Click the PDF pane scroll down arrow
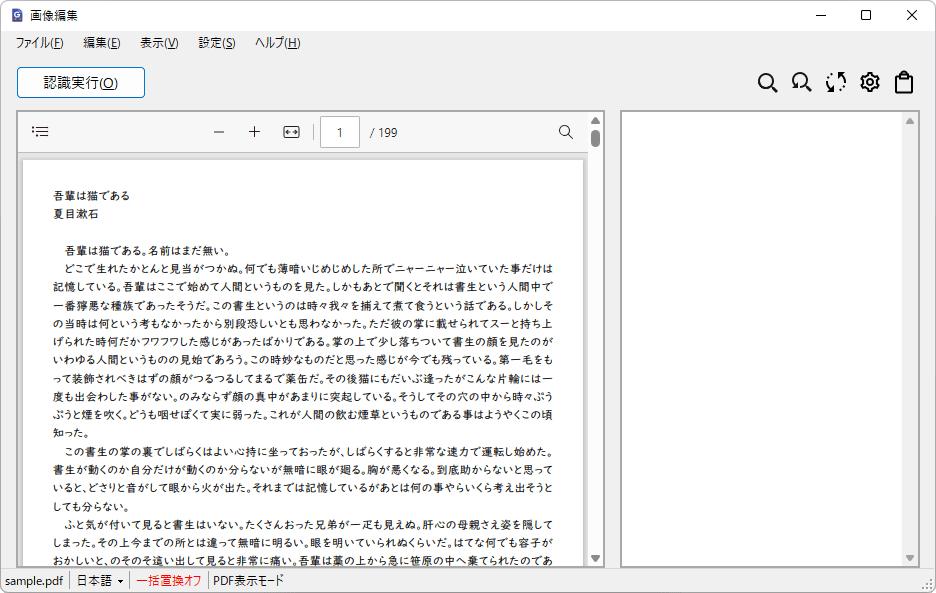This screenshot has width=936, height=593. point(595,558)
